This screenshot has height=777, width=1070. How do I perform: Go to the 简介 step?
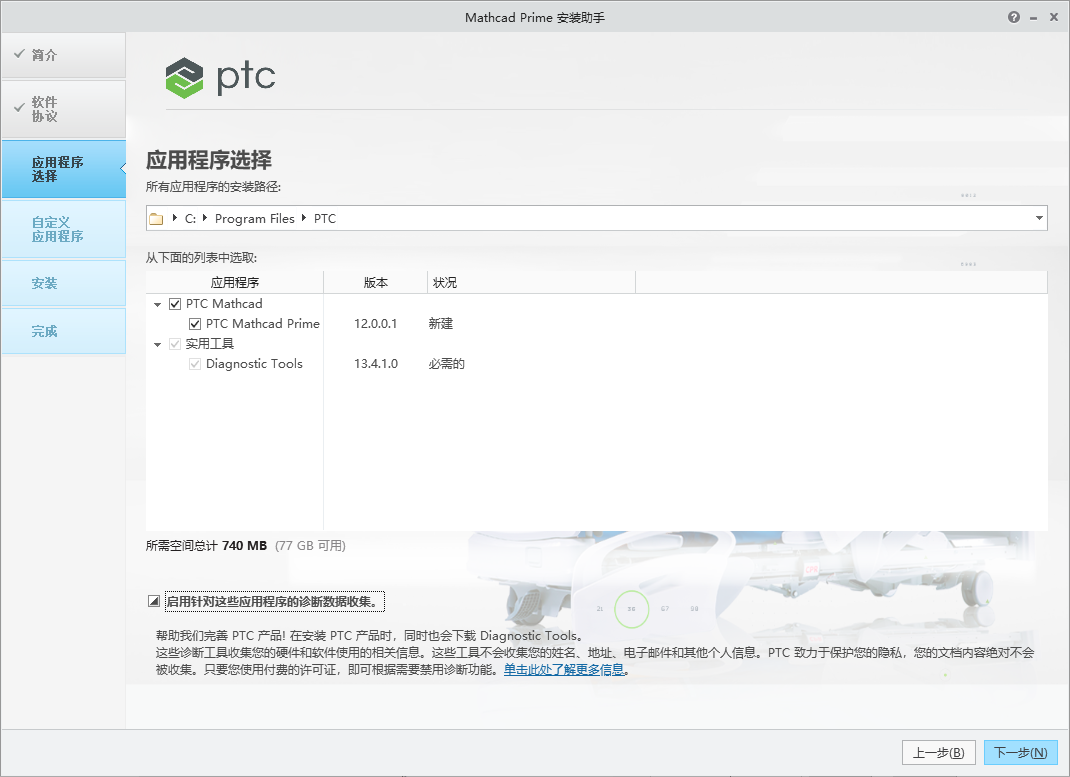click(63, 55)
